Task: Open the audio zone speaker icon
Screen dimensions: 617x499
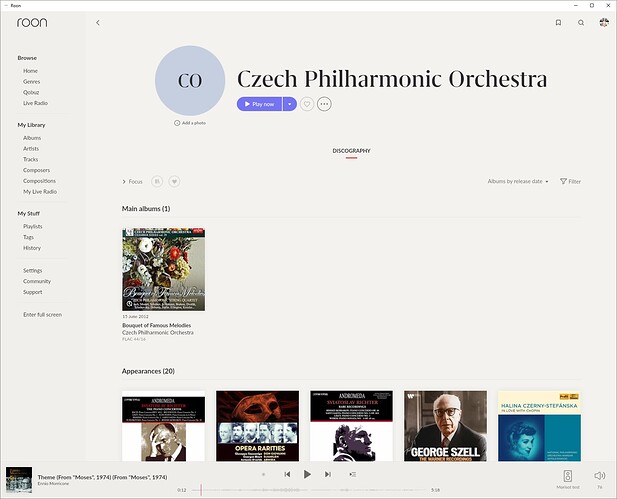Action: [568, 476]
